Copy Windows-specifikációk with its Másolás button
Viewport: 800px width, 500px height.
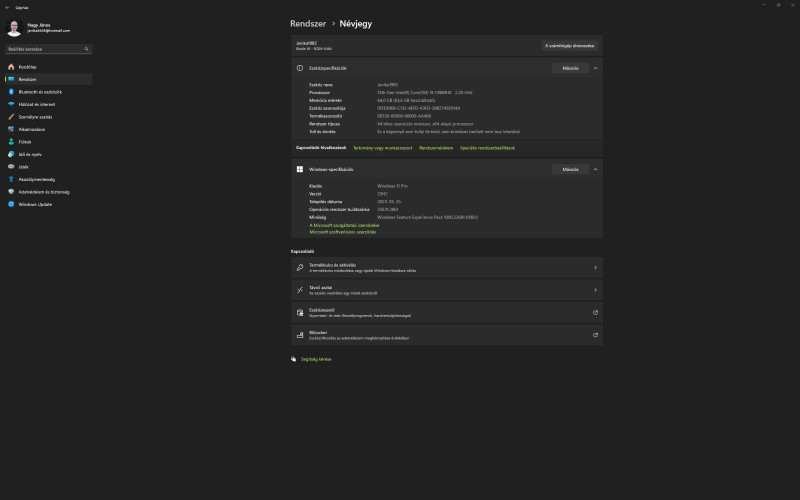click(570, 169)
